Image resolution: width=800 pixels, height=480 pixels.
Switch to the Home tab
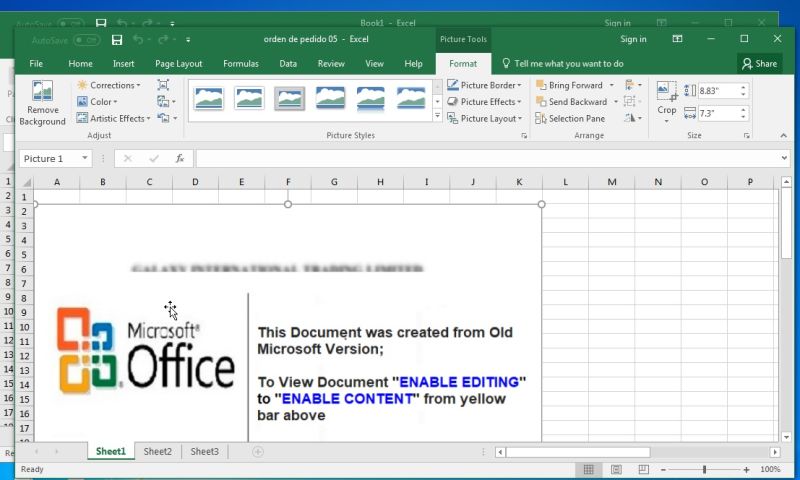tap(80, 64)
